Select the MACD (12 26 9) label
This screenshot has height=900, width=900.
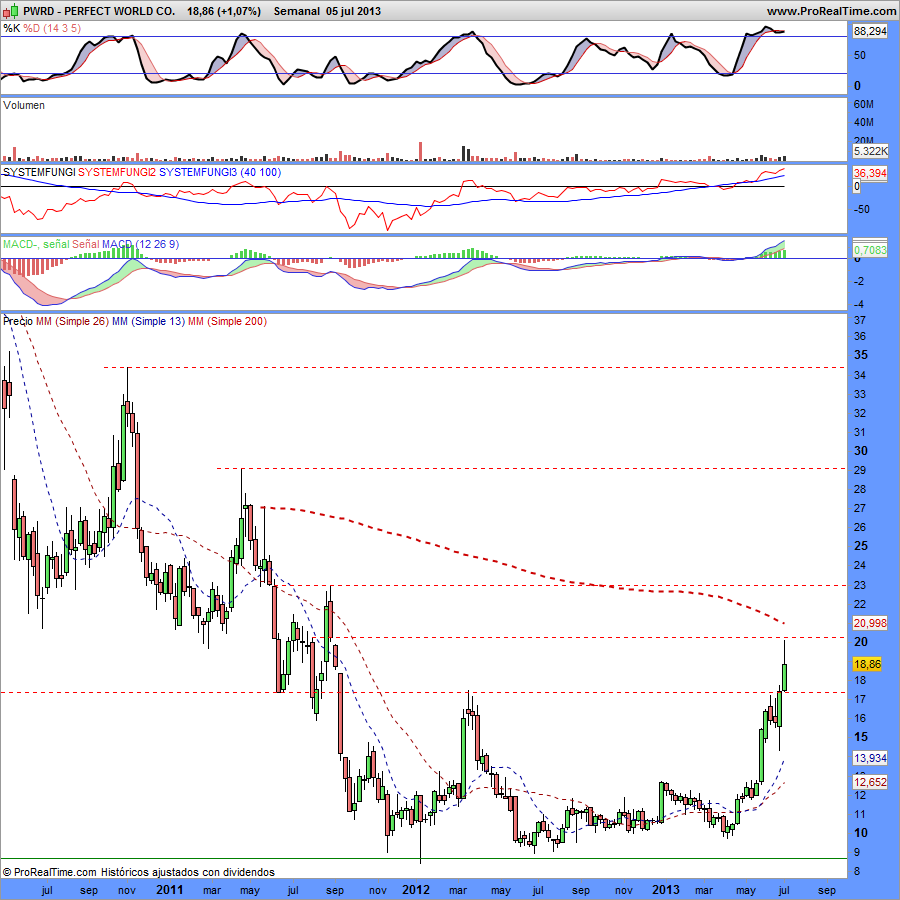point(141,245)
